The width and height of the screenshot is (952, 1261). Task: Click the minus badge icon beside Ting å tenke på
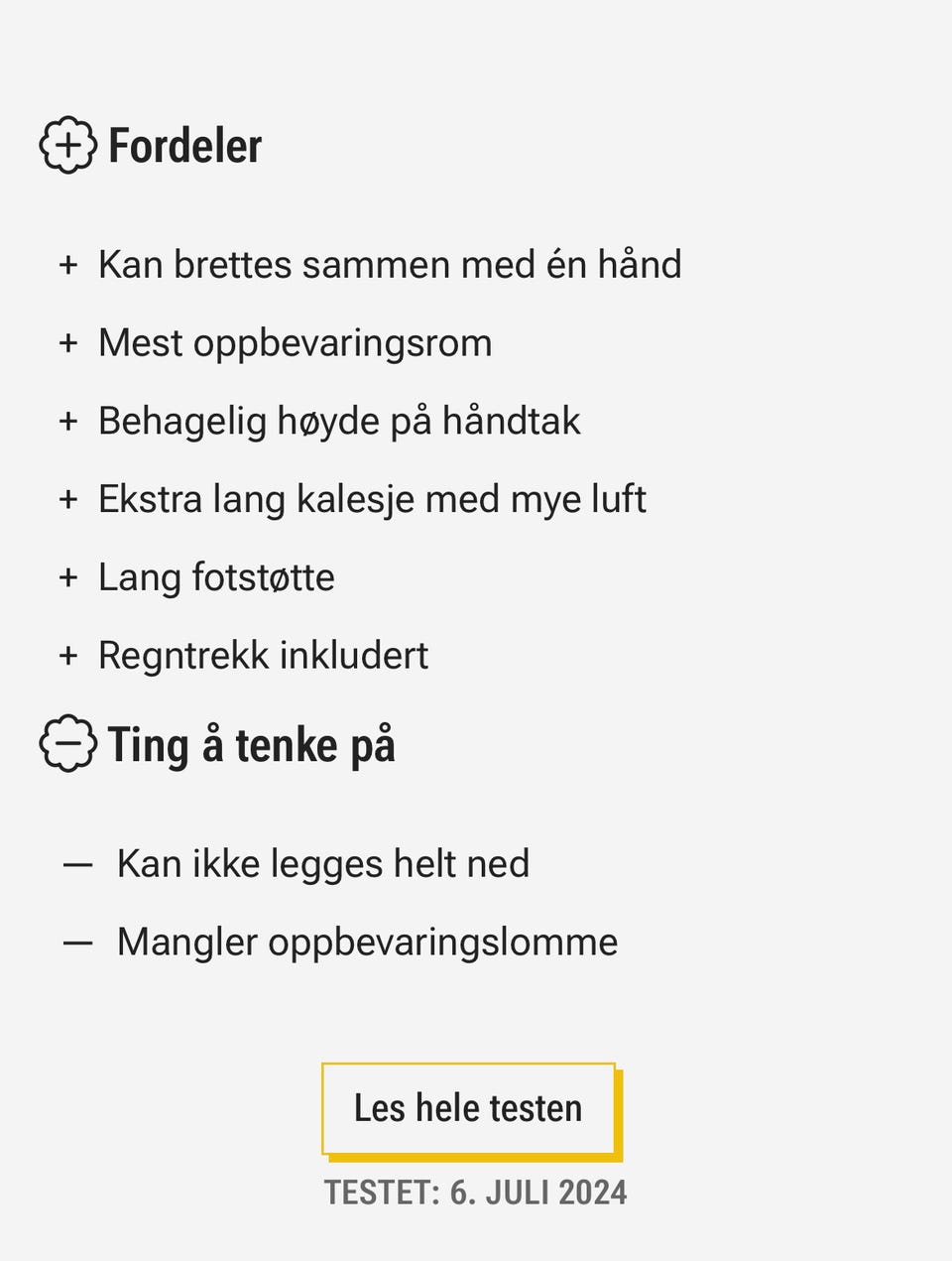pyautogui.click(x=67, y=743)
